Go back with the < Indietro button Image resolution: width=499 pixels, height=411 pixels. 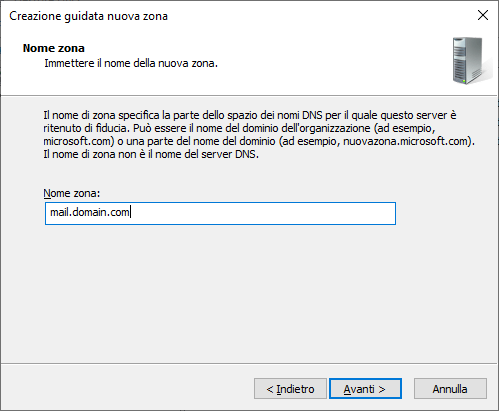coord(290,388)
